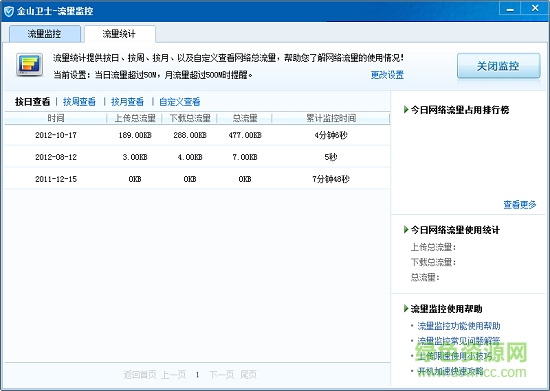Click the 查看更多 link
This screenshot has width=550, height=391.
520,204
